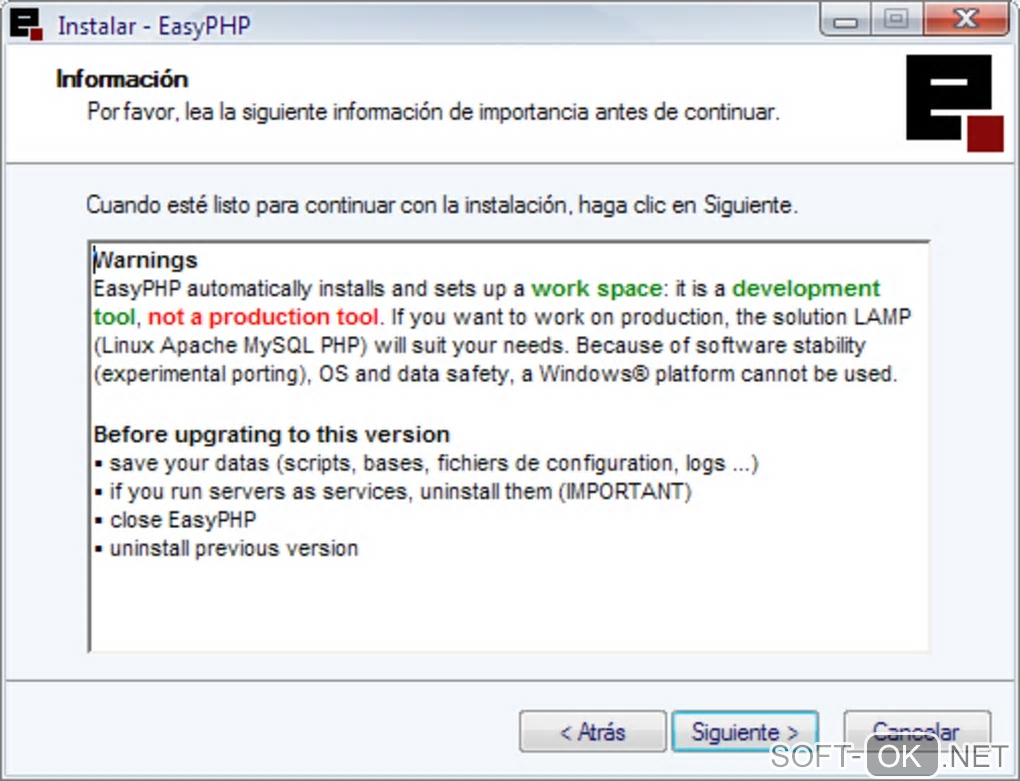This screenshot has height=781, width=1020.
Task: Click the red 'not a production tool' text
Action: click(x=263, y=317)
